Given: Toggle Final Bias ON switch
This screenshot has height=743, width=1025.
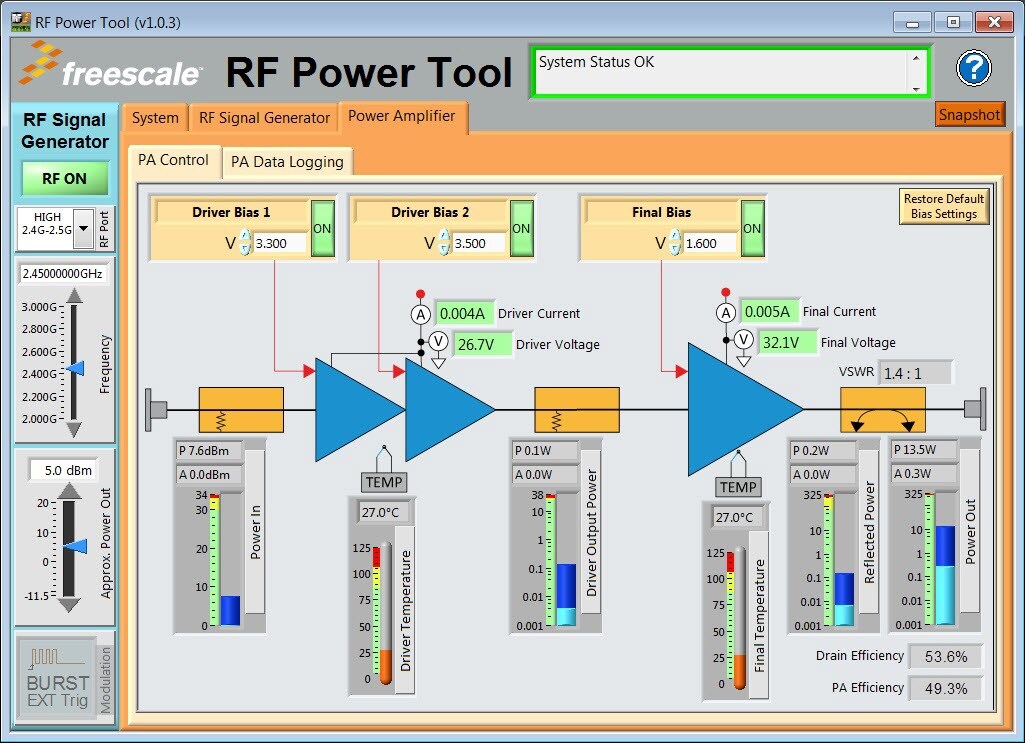Looking at the screenshot, I should click(x=752, y=229).
